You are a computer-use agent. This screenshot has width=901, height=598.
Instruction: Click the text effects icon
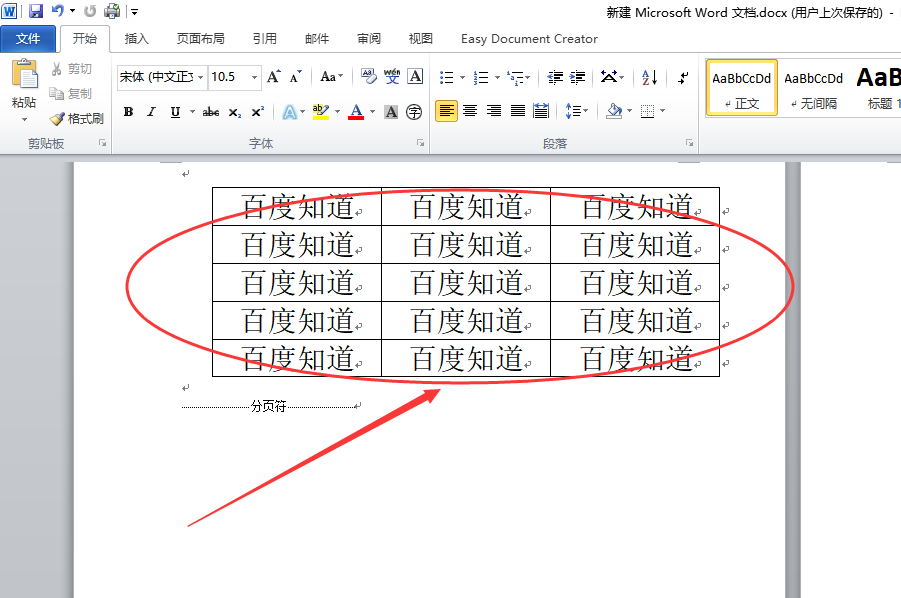pos(290,111)
